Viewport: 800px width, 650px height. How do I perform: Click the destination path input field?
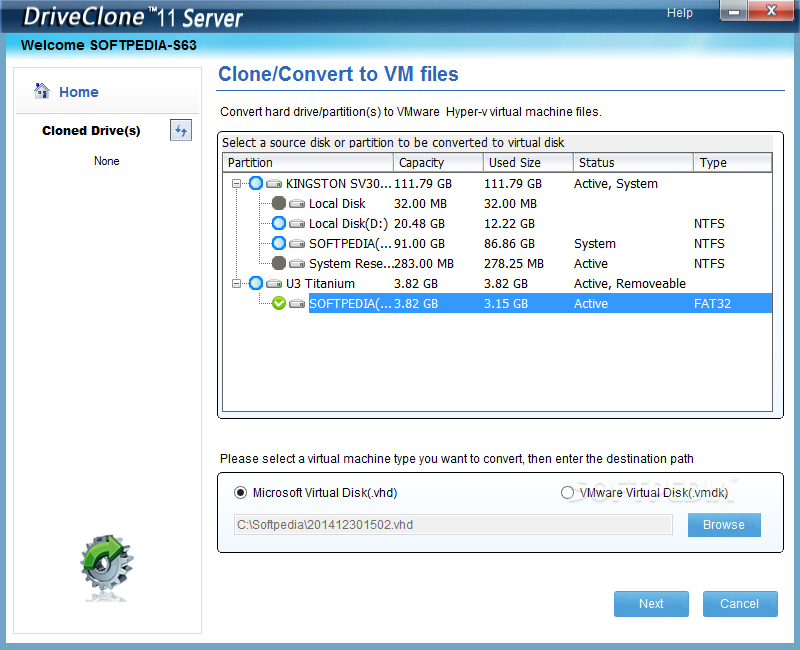click(453, 524)
